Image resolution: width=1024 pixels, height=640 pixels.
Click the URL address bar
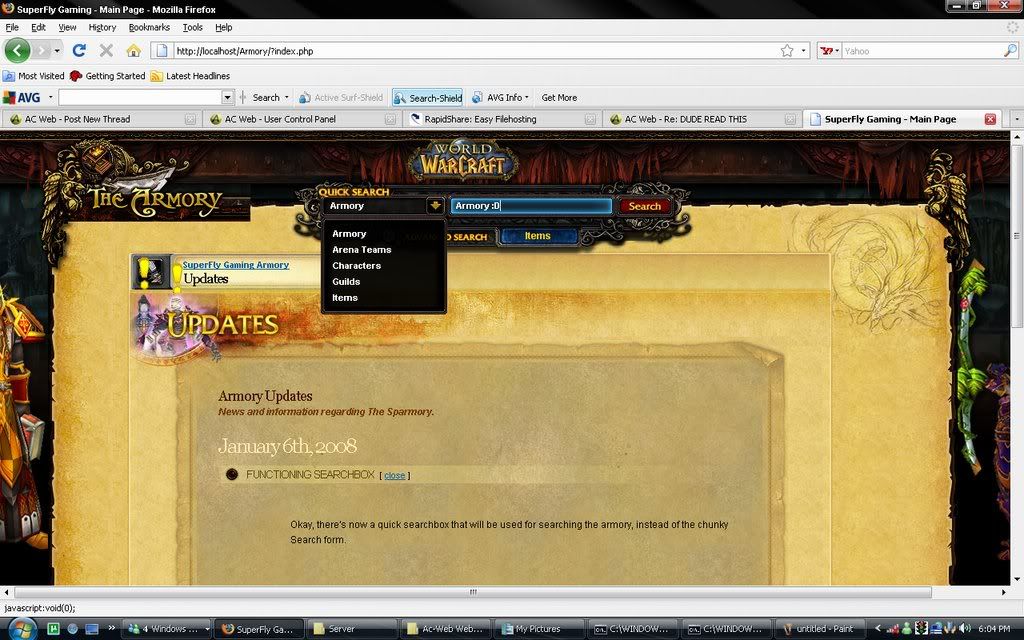click(x=477, y=51)
